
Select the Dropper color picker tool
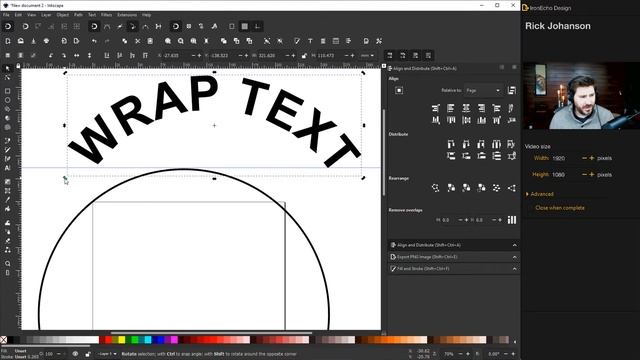click(x=7, y=200)
